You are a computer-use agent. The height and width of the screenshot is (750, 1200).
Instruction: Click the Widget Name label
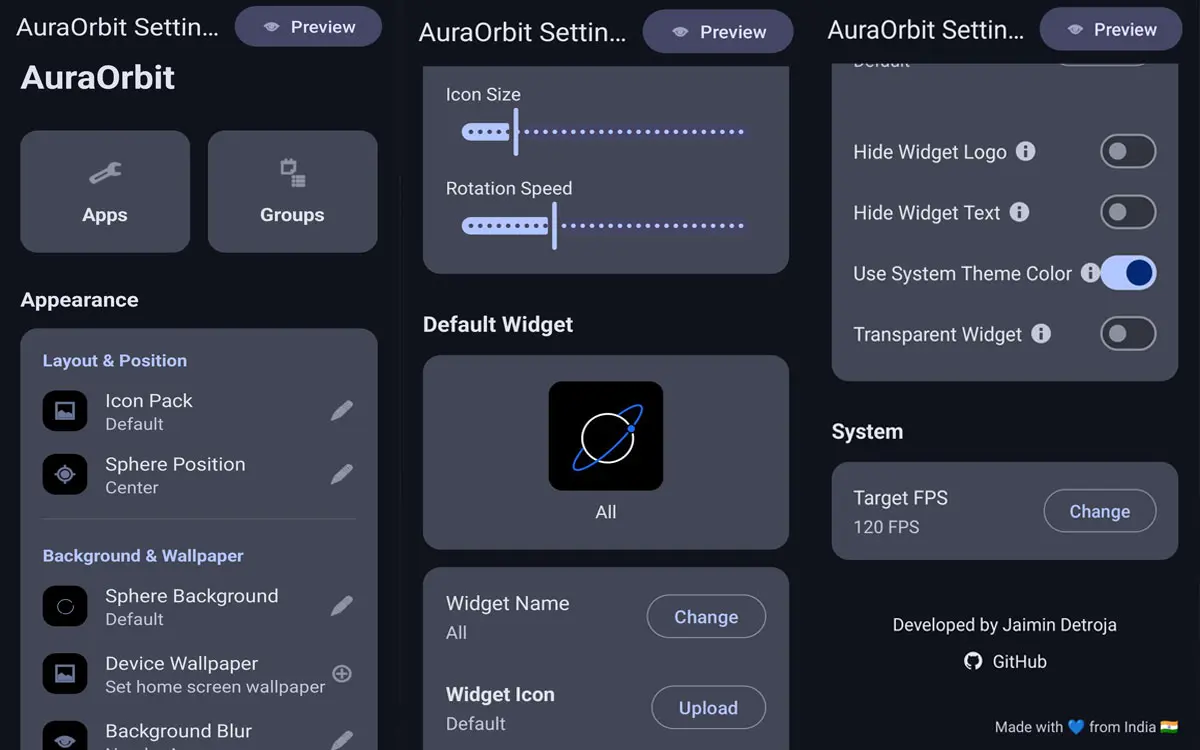508,603
